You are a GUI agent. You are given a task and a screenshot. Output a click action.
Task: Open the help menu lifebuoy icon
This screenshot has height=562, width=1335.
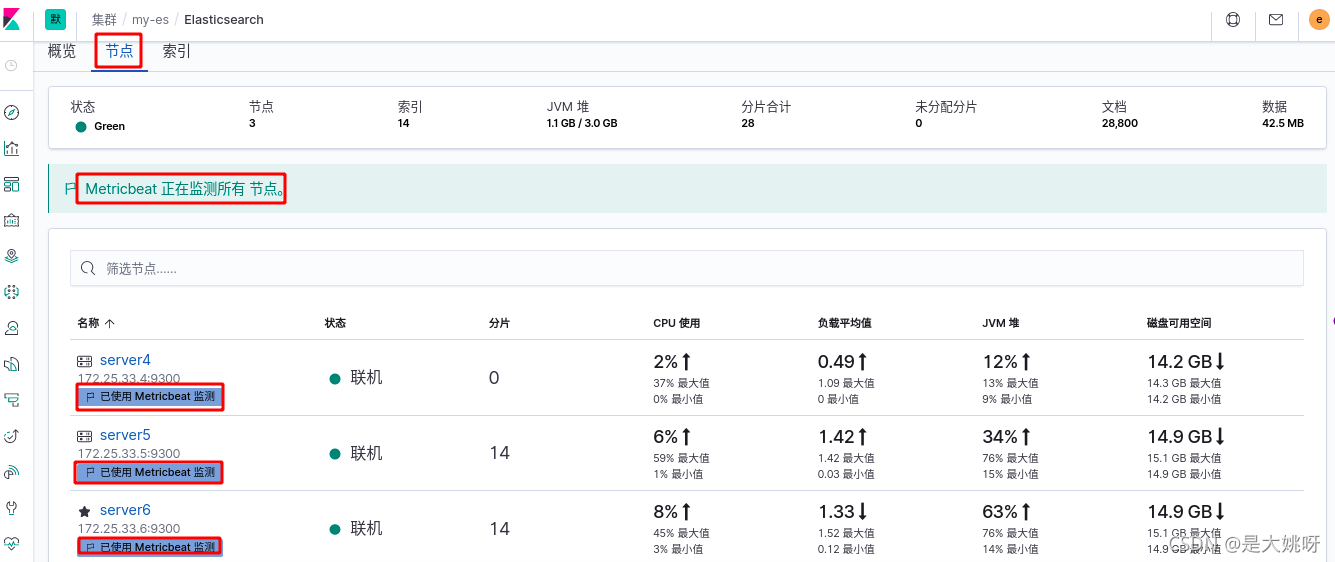[x=1233, y=19]
